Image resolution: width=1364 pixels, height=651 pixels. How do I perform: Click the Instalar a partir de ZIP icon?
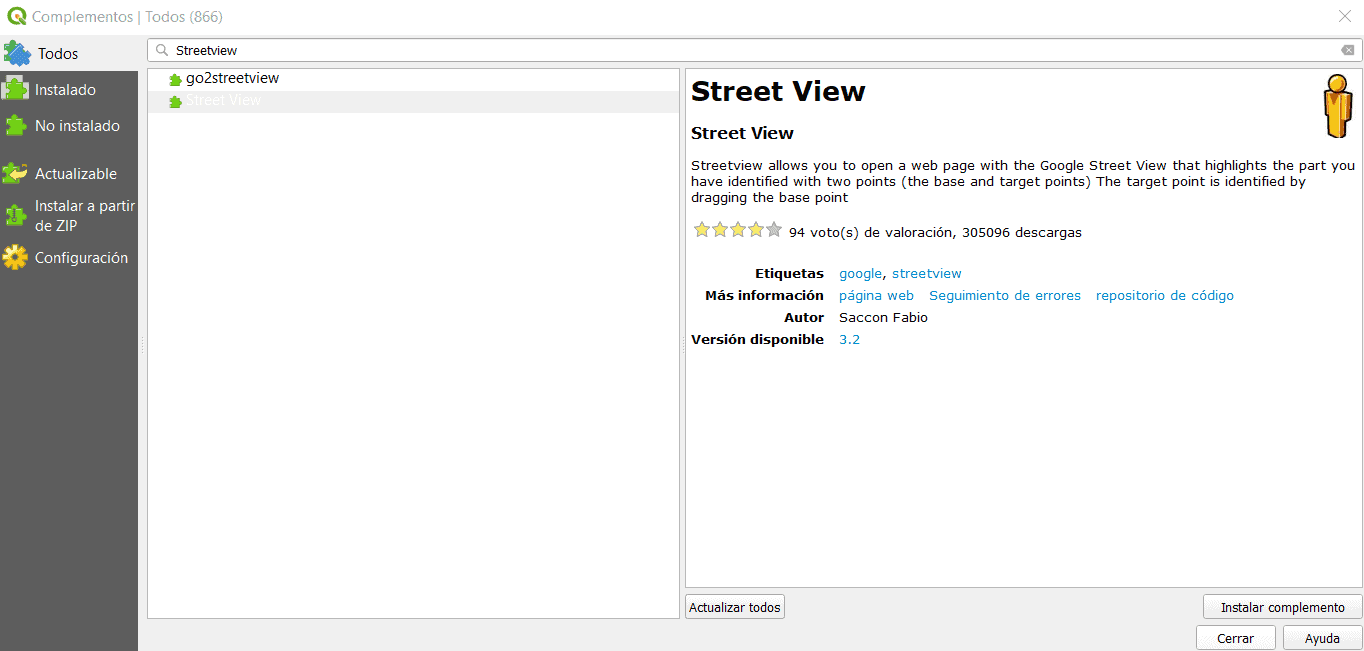15,215
